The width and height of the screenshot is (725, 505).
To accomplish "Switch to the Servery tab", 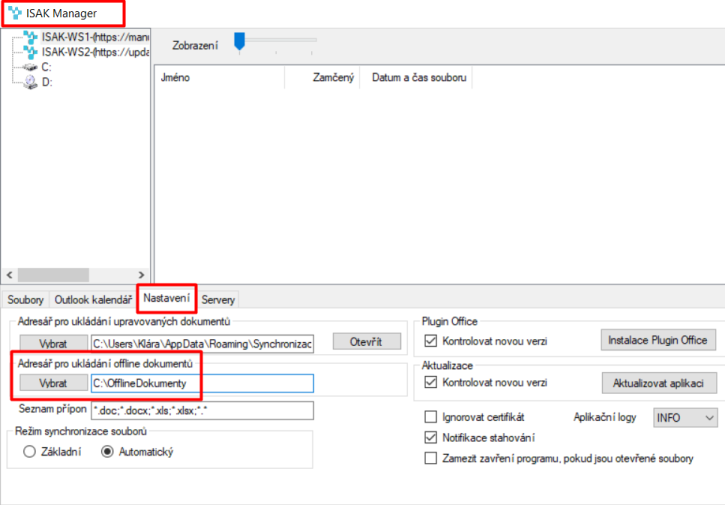I will [218, 300].
